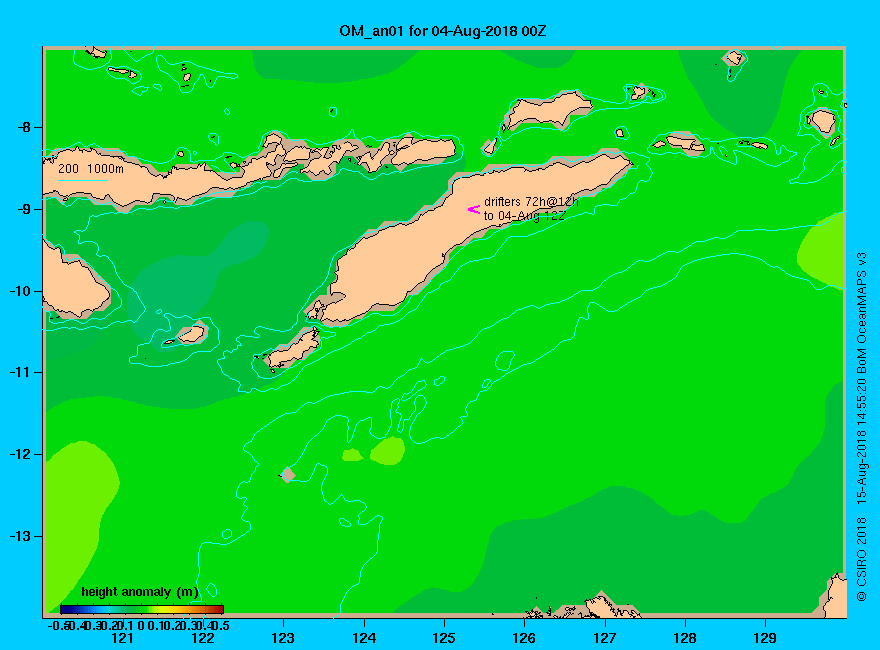Image resolution: width=880 pixels, height=650 pixels.
Task: Click longitude label 126
Action: point(524,638)
